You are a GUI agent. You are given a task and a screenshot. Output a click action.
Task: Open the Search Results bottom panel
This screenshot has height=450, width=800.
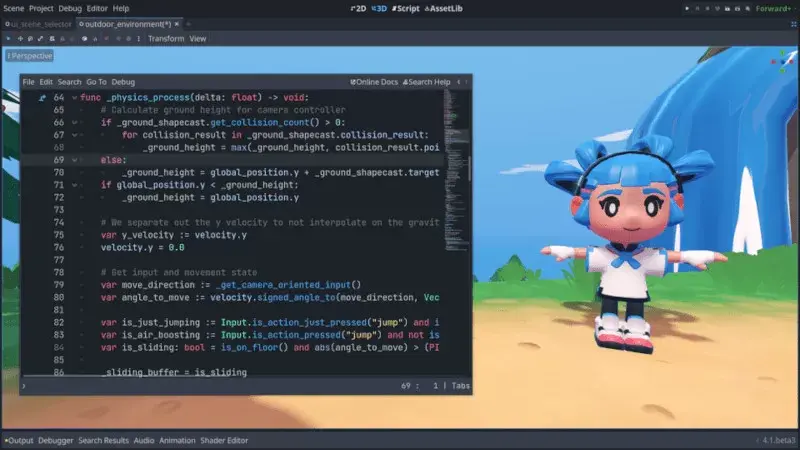(103, 441)
